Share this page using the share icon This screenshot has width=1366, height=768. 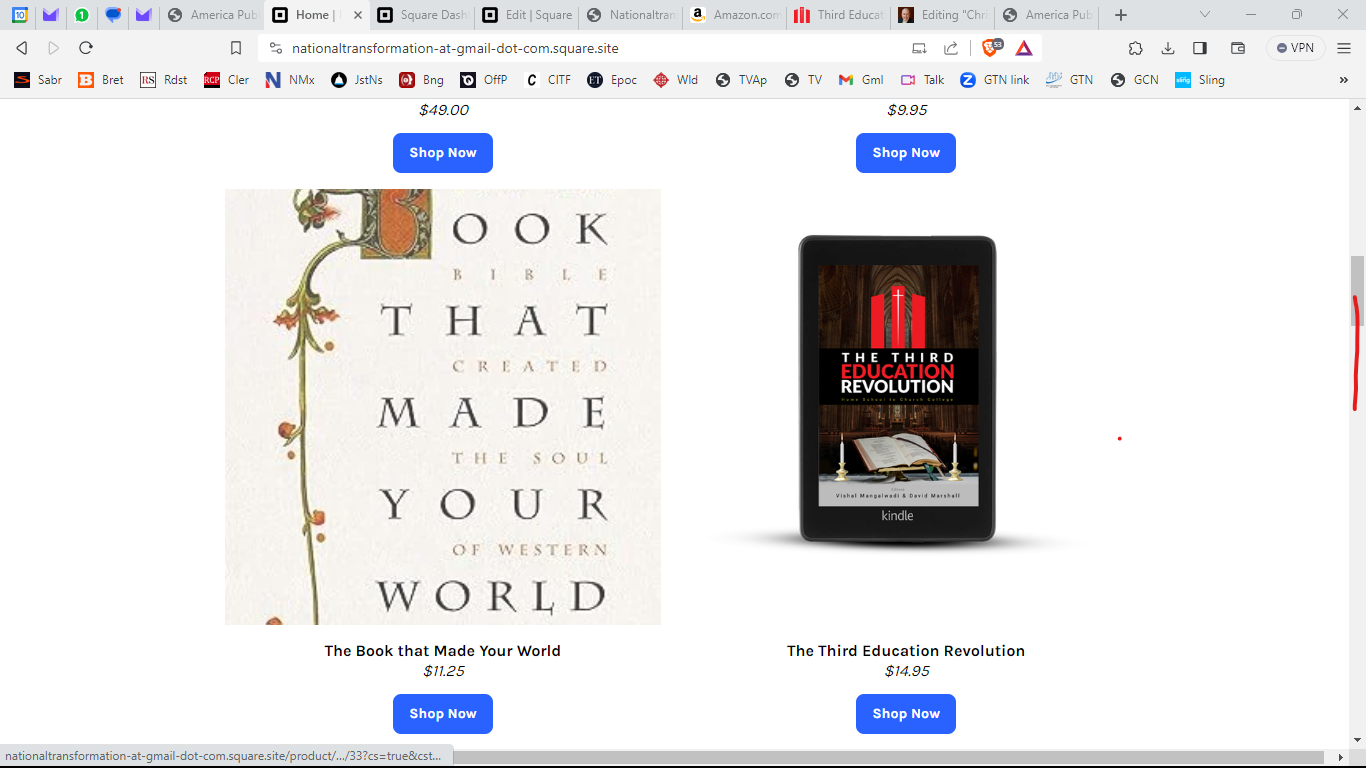tap(951, 48)
